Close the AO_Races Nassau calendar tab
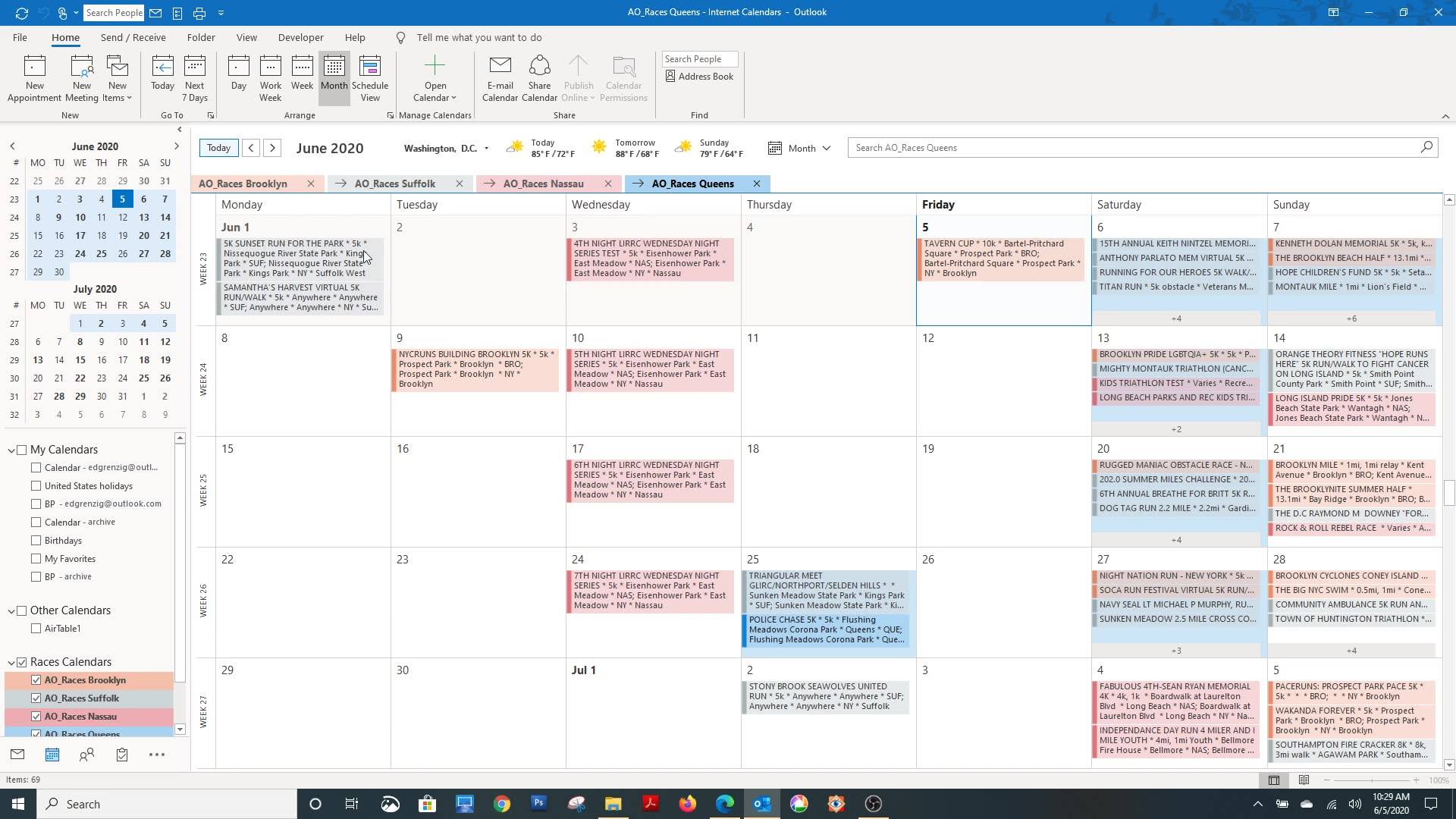This screenshot has height=819, width=1456. point(608,184)
